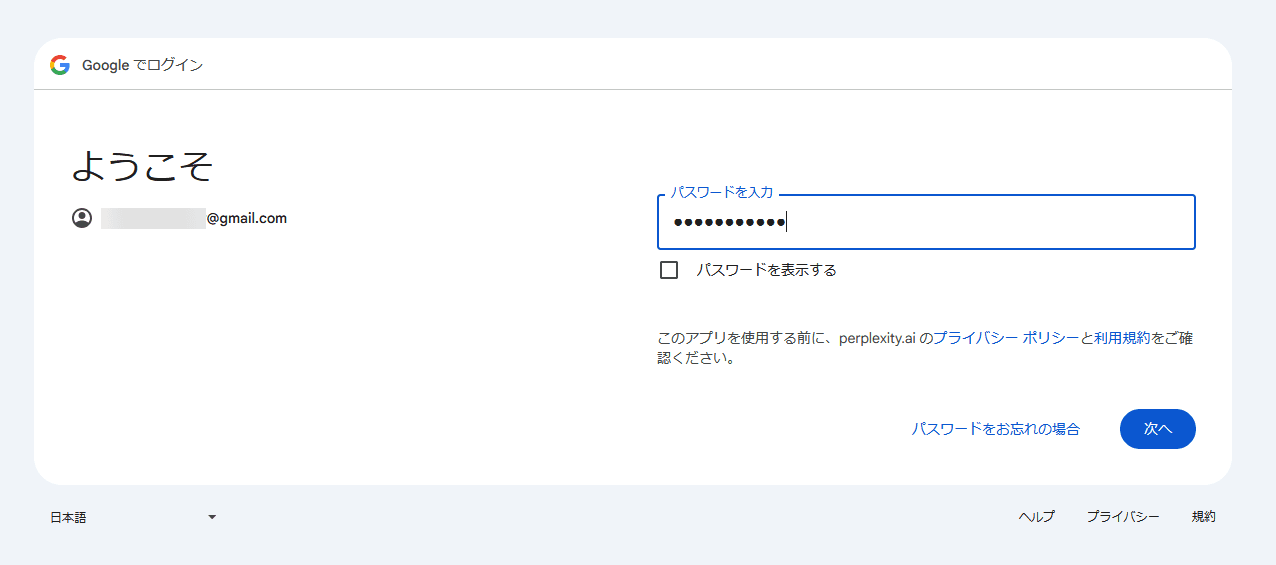Tick the パスワードを表示する checkbox
Image resolution: width=1276 pixels, height=565 pixels.
(x=669, y=270)
